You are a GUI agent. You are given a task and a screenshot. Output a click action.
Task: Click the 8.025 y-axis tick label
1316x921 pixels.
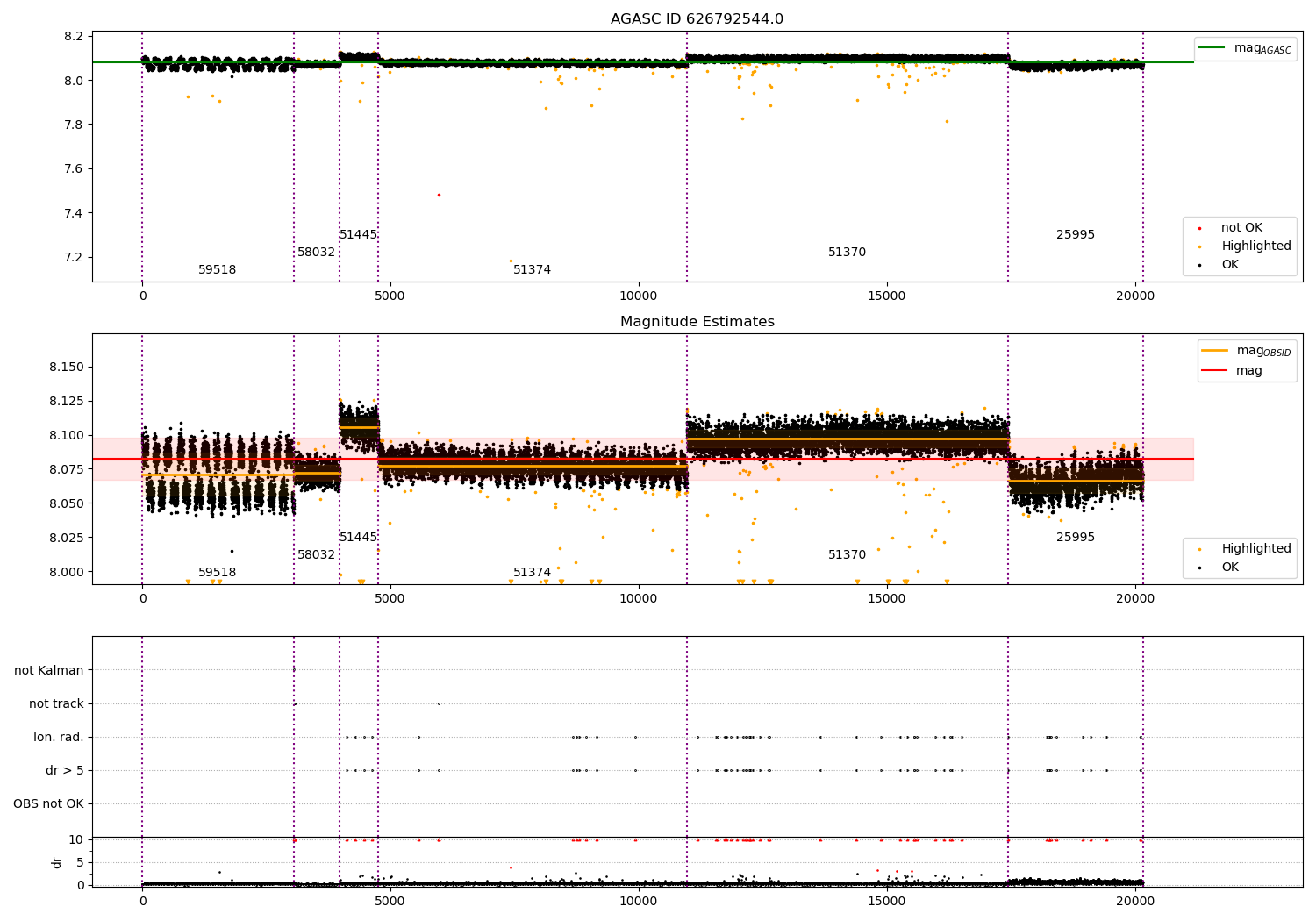click(x=67, y=539)
